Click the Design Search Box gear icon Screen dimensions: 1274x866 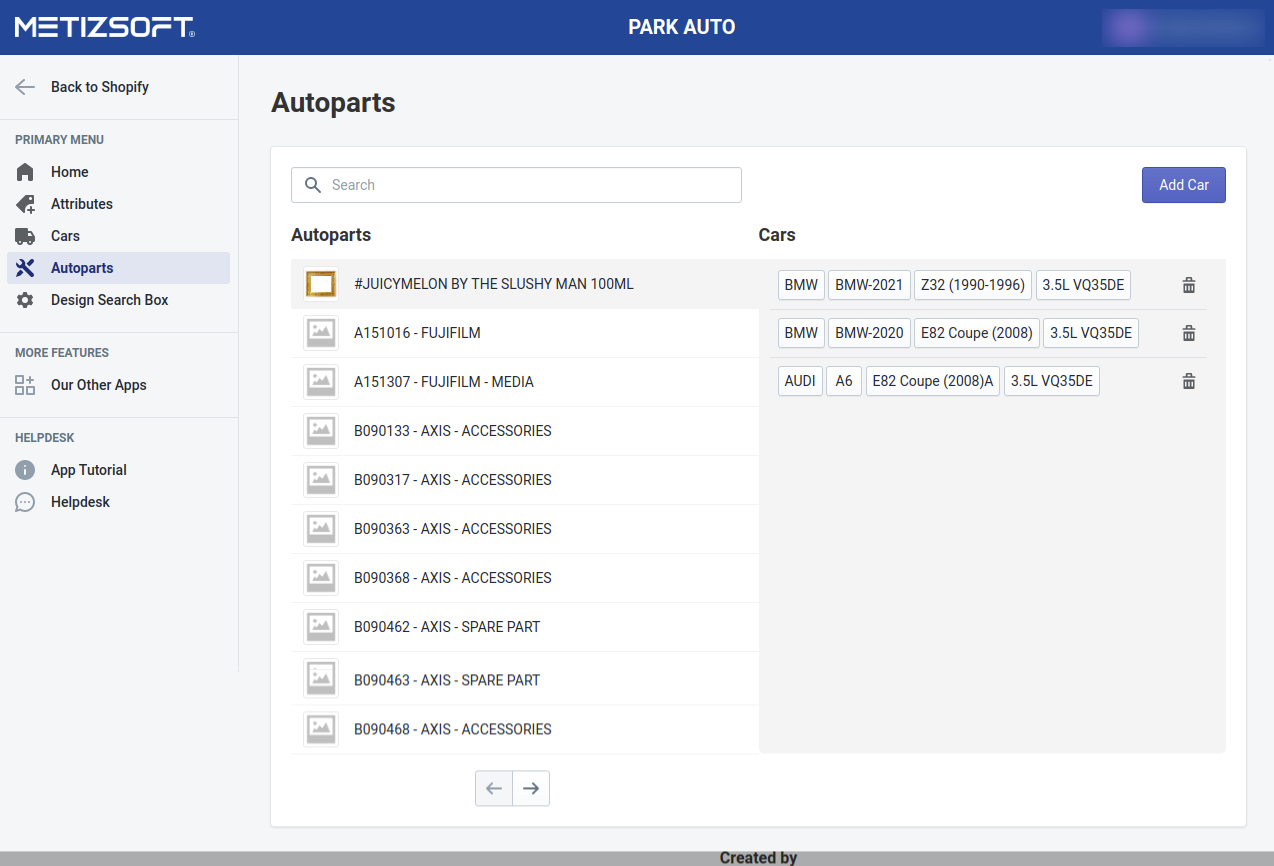(x=25, y=300)
